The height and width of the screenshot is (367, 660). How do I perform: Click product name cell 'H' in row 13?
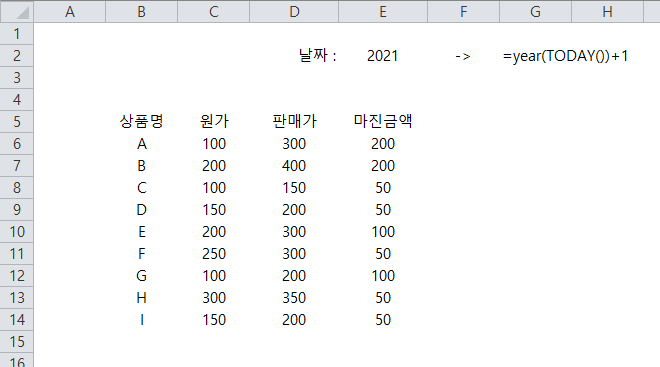[x=141, y=298]
